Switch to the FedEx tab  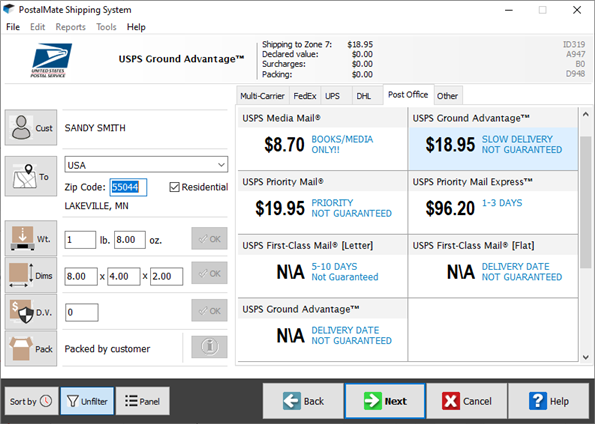pos(305,96)
